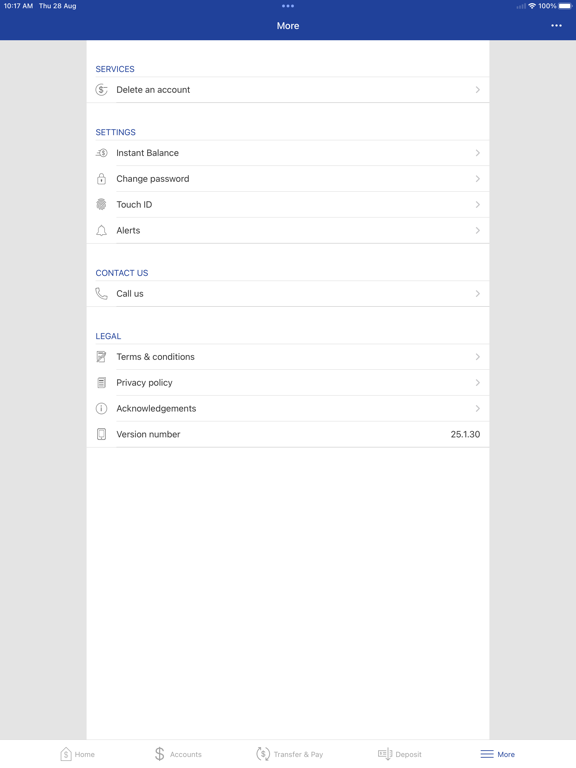Tap the Version number device icon
576x768 pixels.
point(101,434)
